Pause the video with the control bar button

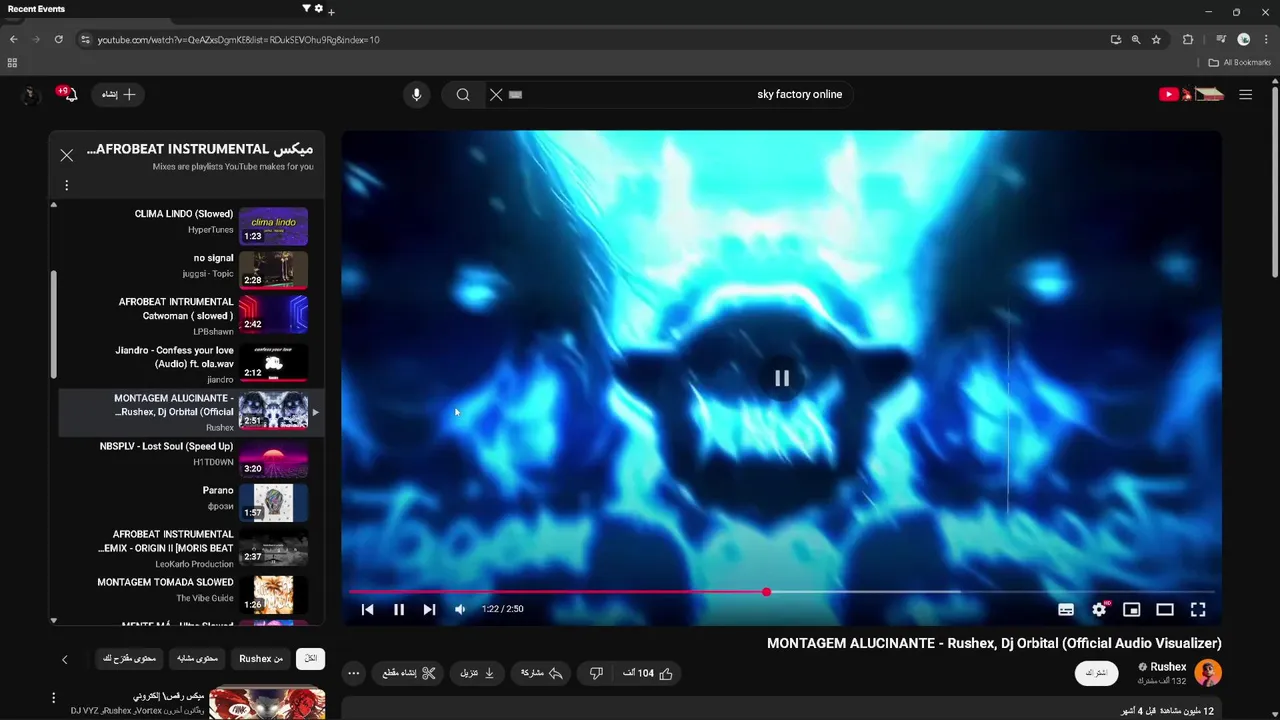398,609
